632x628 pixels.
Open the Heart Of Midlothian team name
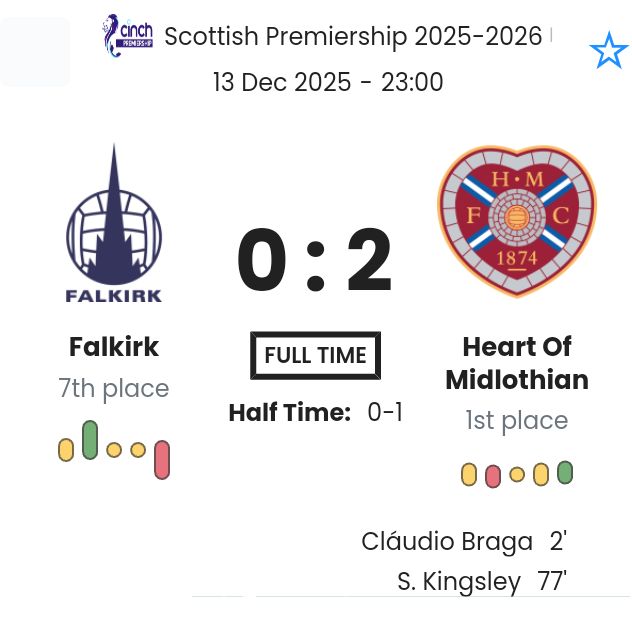click(516, 363)
